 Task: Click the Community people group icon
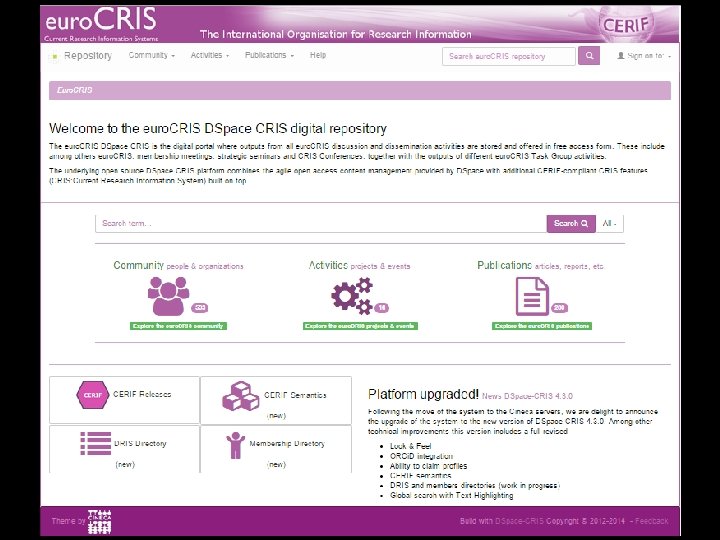[x=168, y=296]
